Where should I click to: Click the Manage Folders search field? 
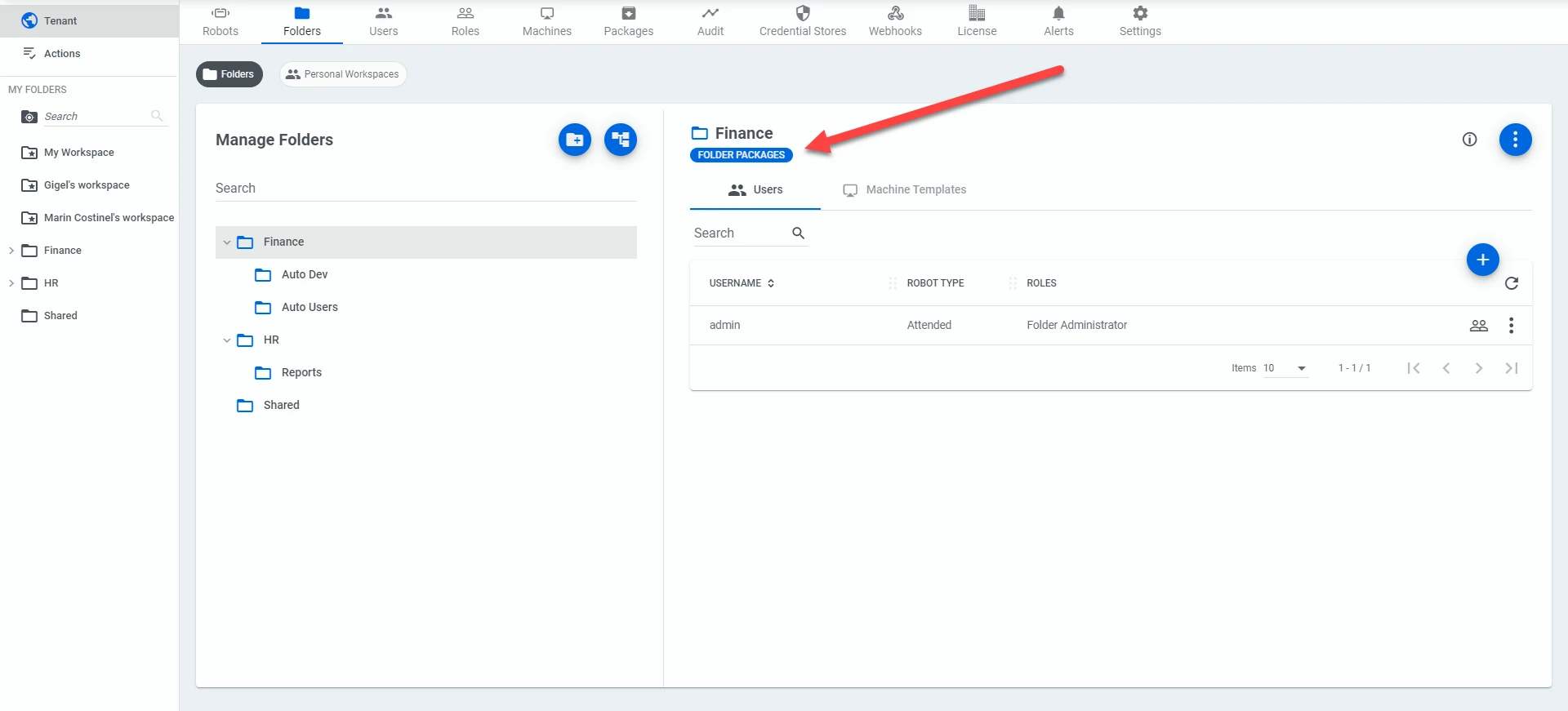point(426,189)
